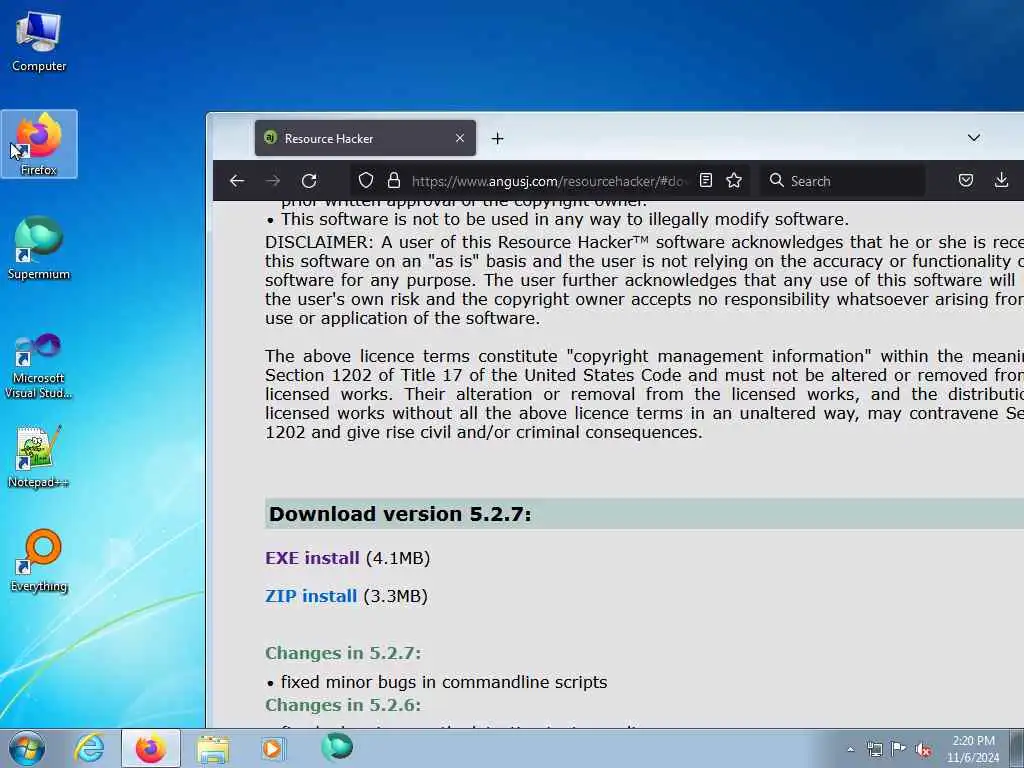Screen dimensions: 1024x768
Task: Click the address bar URL field
Action: pos(550,181)
